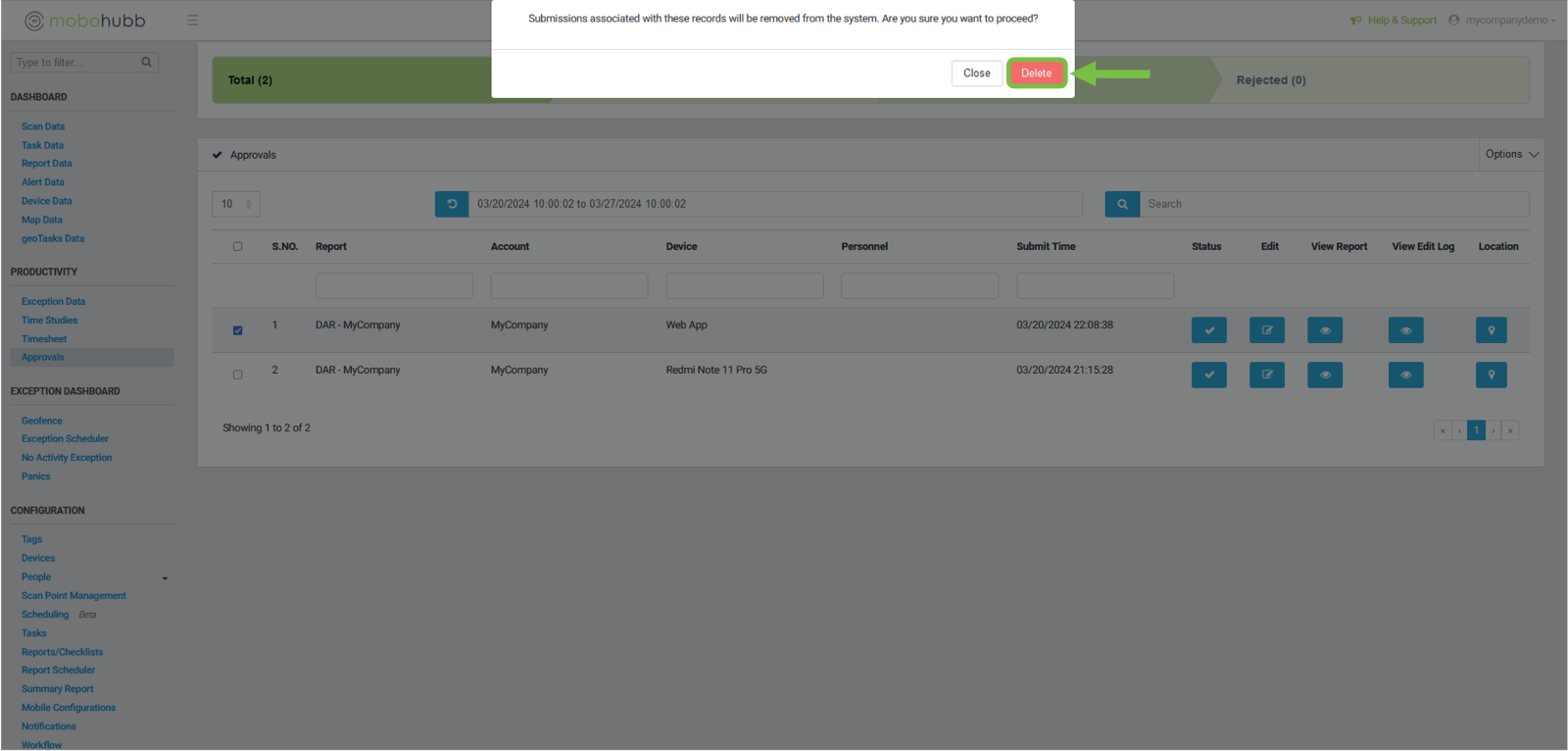Check the checkbox for row 2

(x=238, y=375)
